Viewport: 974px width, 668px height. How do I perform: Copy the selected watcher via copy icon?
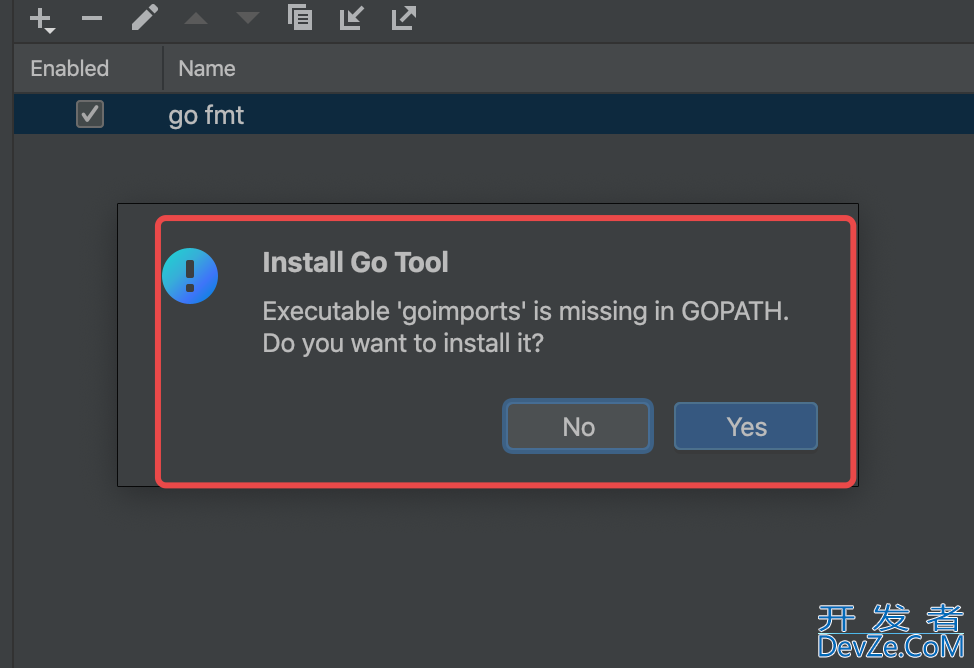tap(300, 17)
